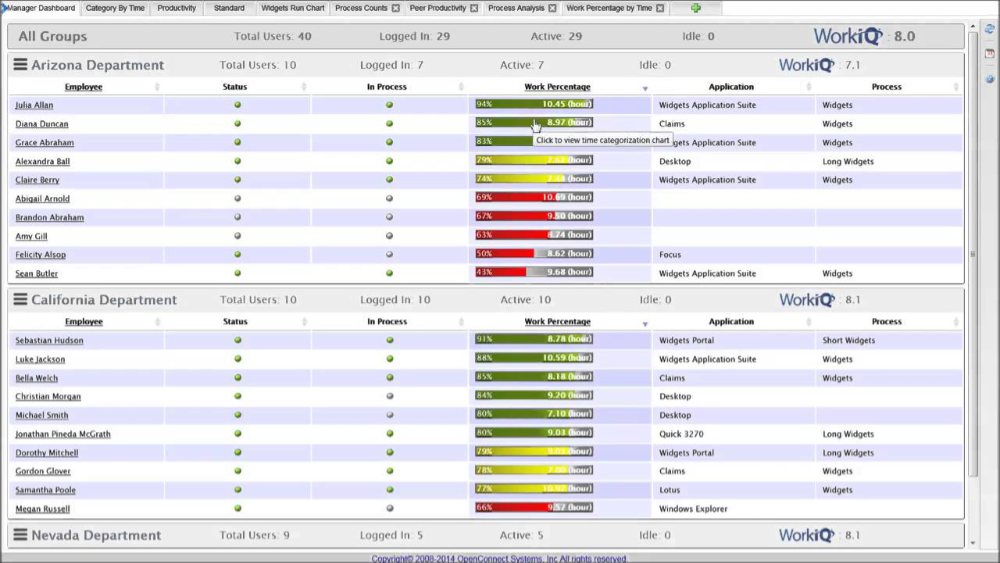The width and height of the screenshot is (1000, 563).
Task: Open employee Sean Butler's details
Action: click(x=36, y=274)
